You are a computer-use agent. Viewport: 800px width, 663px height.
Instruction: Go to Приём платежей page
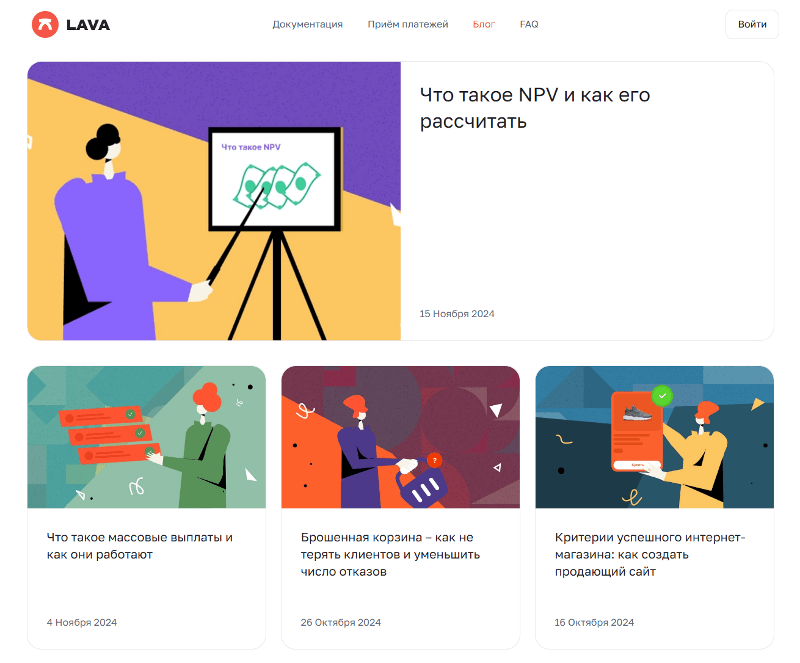point(408,24)
